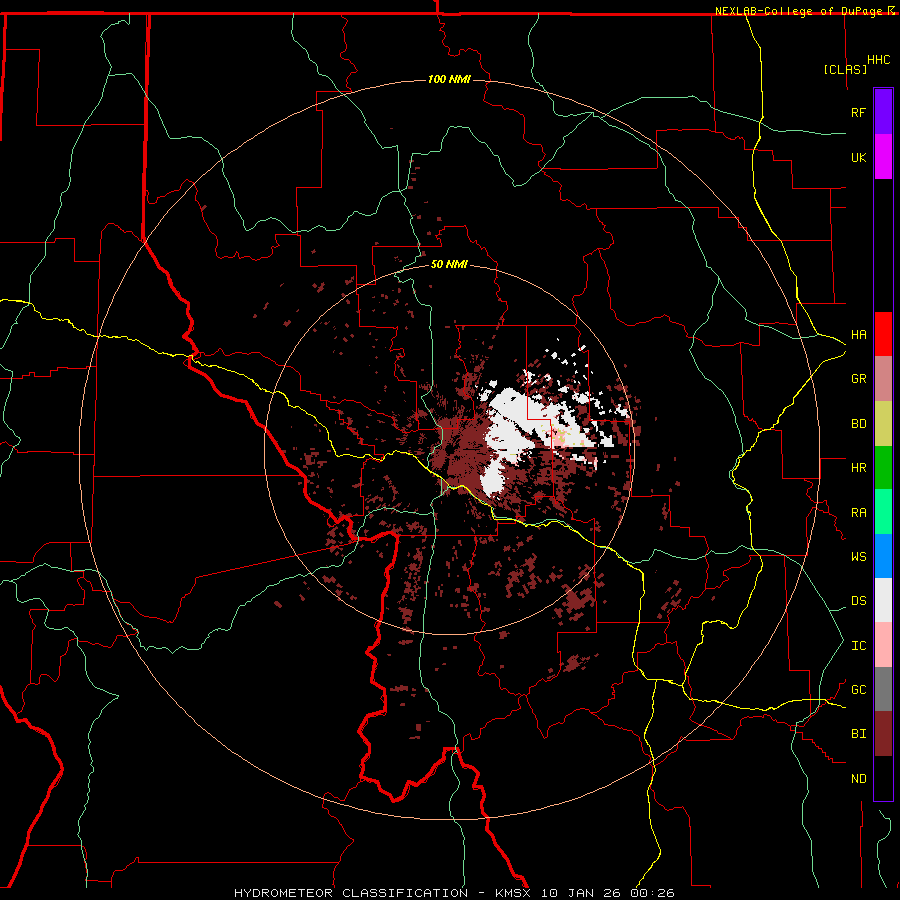The height and width of the screenshot is (900, 900).
Task: Click the RF legend label
Action: pyautogui.click(x=858, y=112)
